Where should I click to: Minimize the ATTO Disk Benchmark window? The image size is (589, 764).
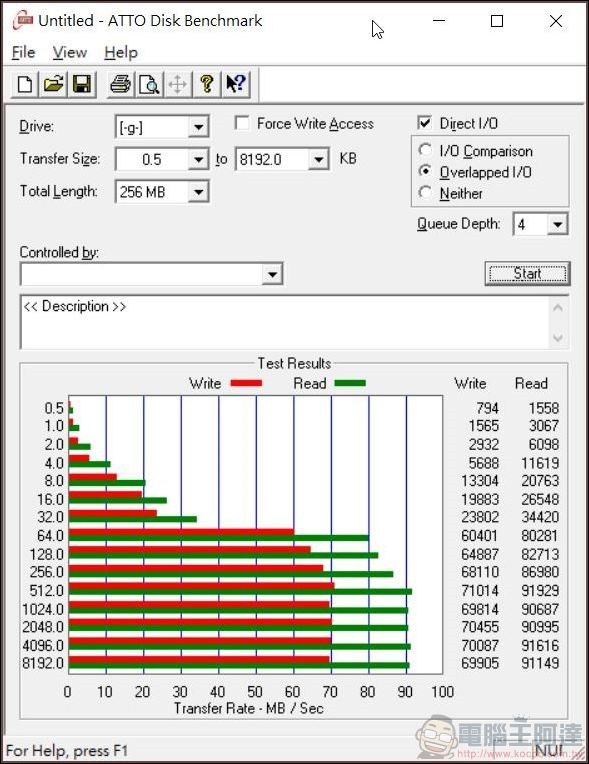click(439, 21)
